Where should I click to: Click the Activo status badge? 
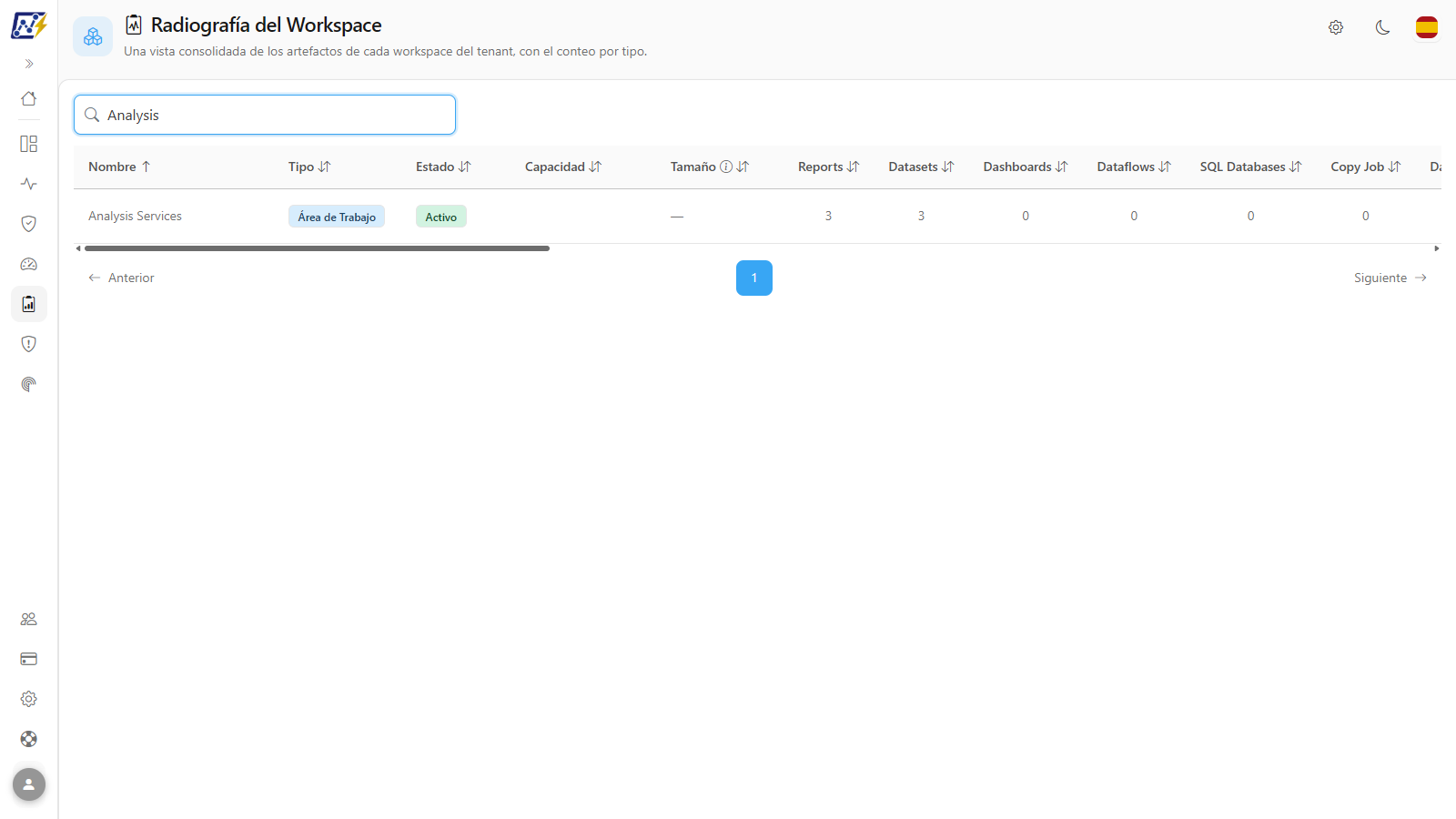click(441, 217)
